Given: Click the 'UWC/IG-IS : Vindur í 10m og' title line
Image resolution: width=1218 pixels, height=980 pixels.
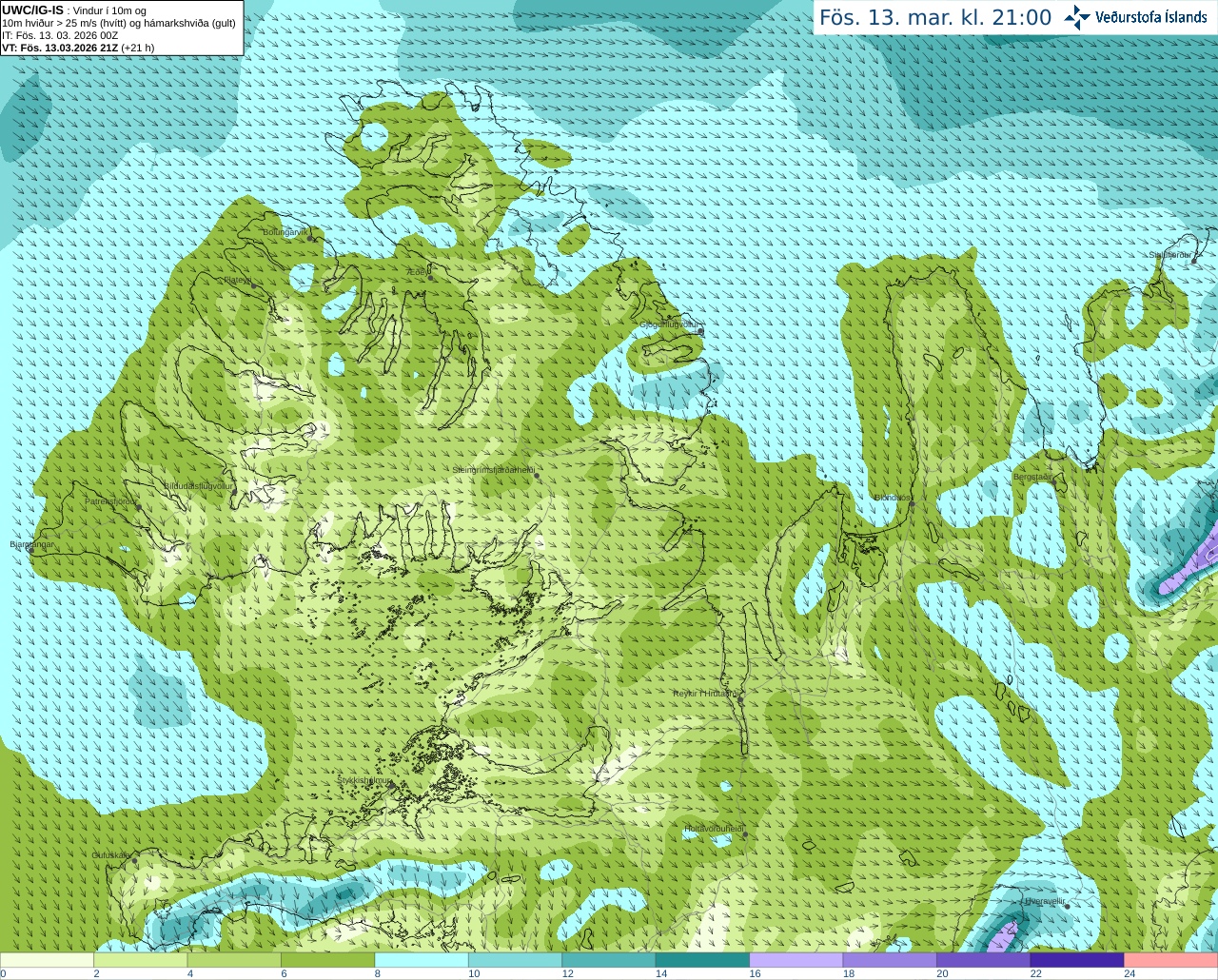Looking at the screenshot, I should pyautogui.click(x=74, y=10).
